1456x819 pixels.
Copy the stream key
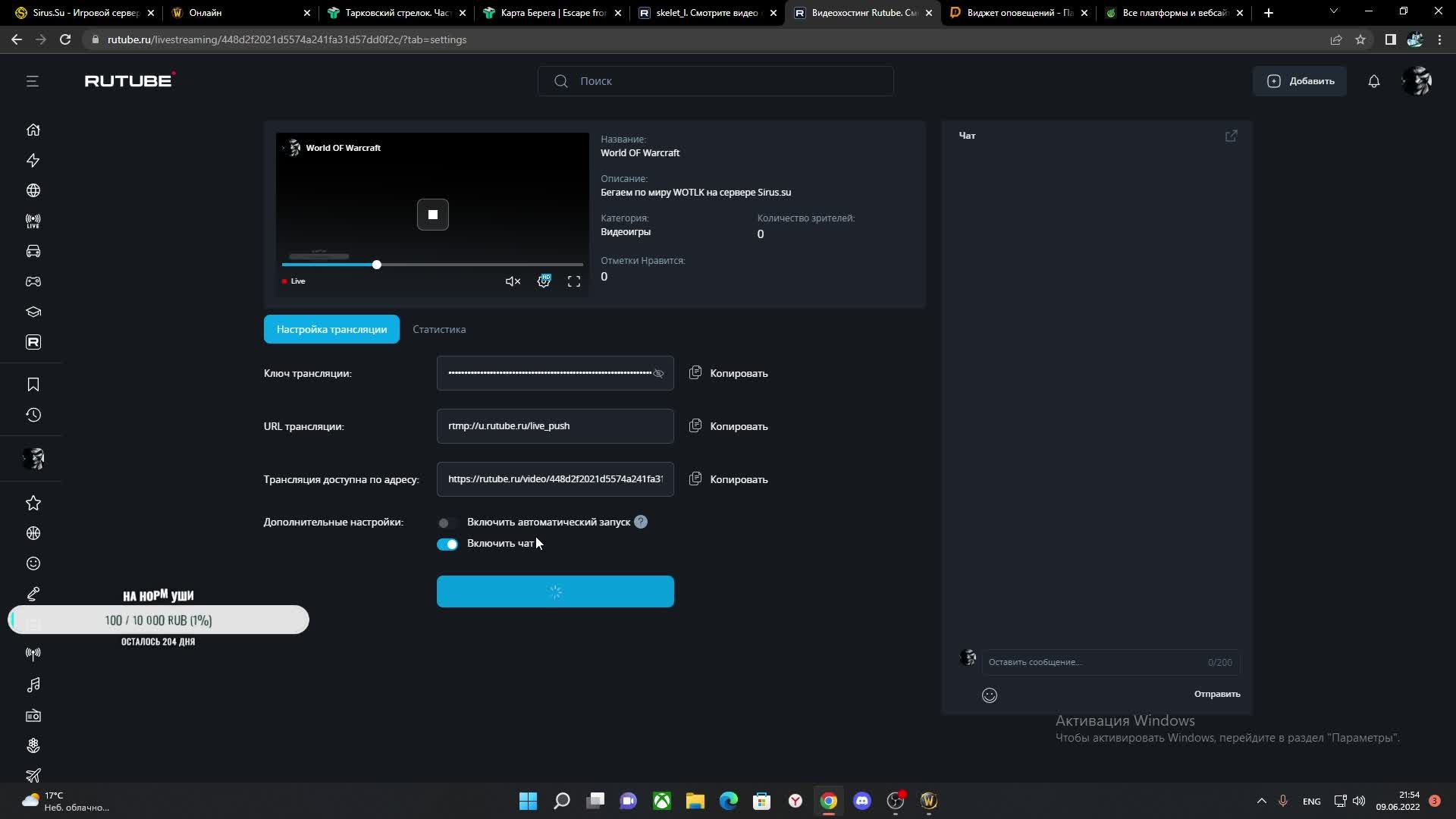coord(729,373)
